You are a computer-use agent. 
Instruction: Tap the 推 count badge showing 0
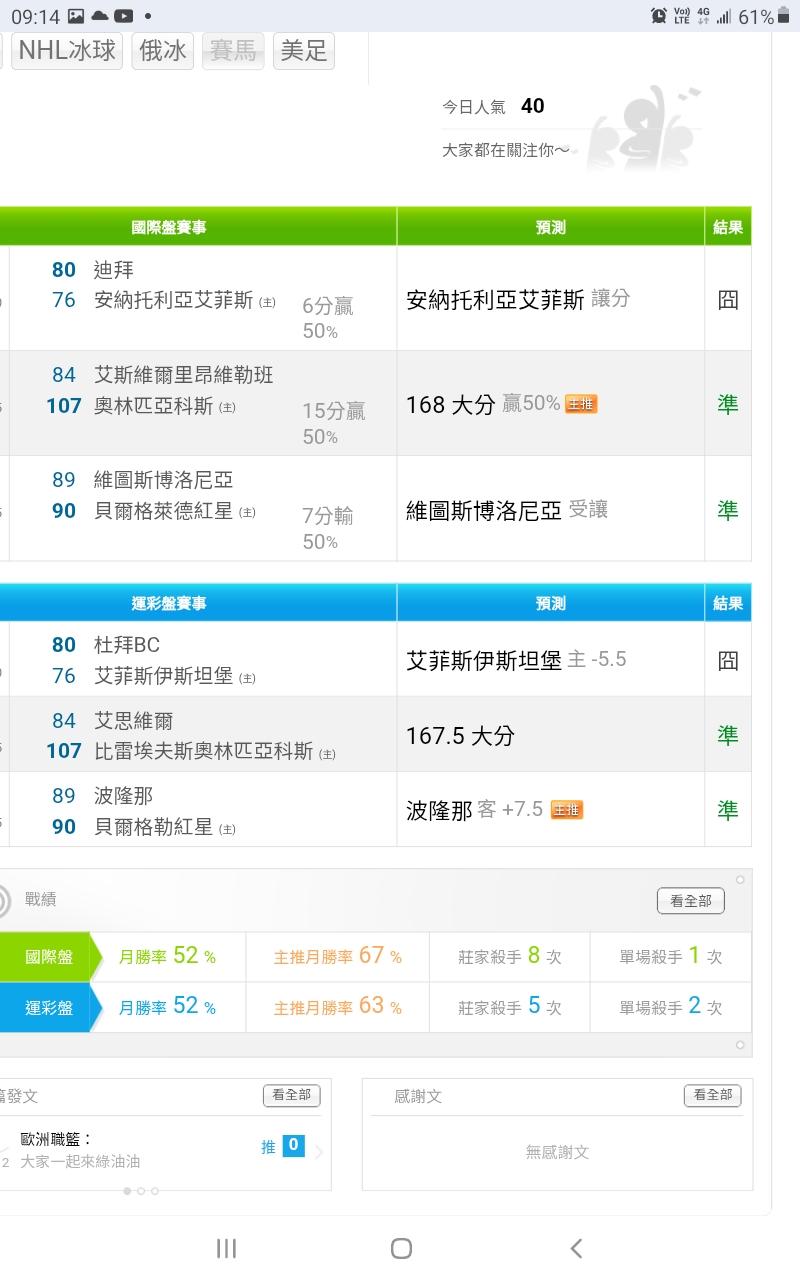(293, 1146)
